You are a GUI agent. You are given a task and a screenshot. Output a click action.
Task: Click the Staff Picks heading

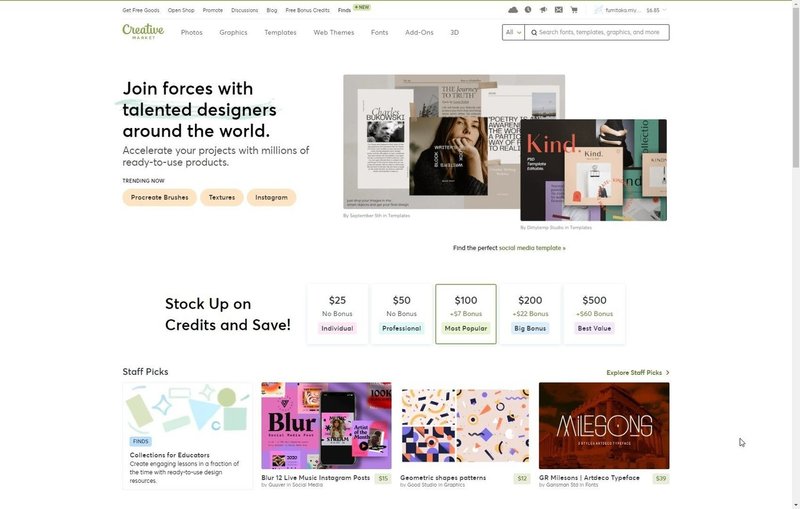pyautogui.click(x=145, y=372)
